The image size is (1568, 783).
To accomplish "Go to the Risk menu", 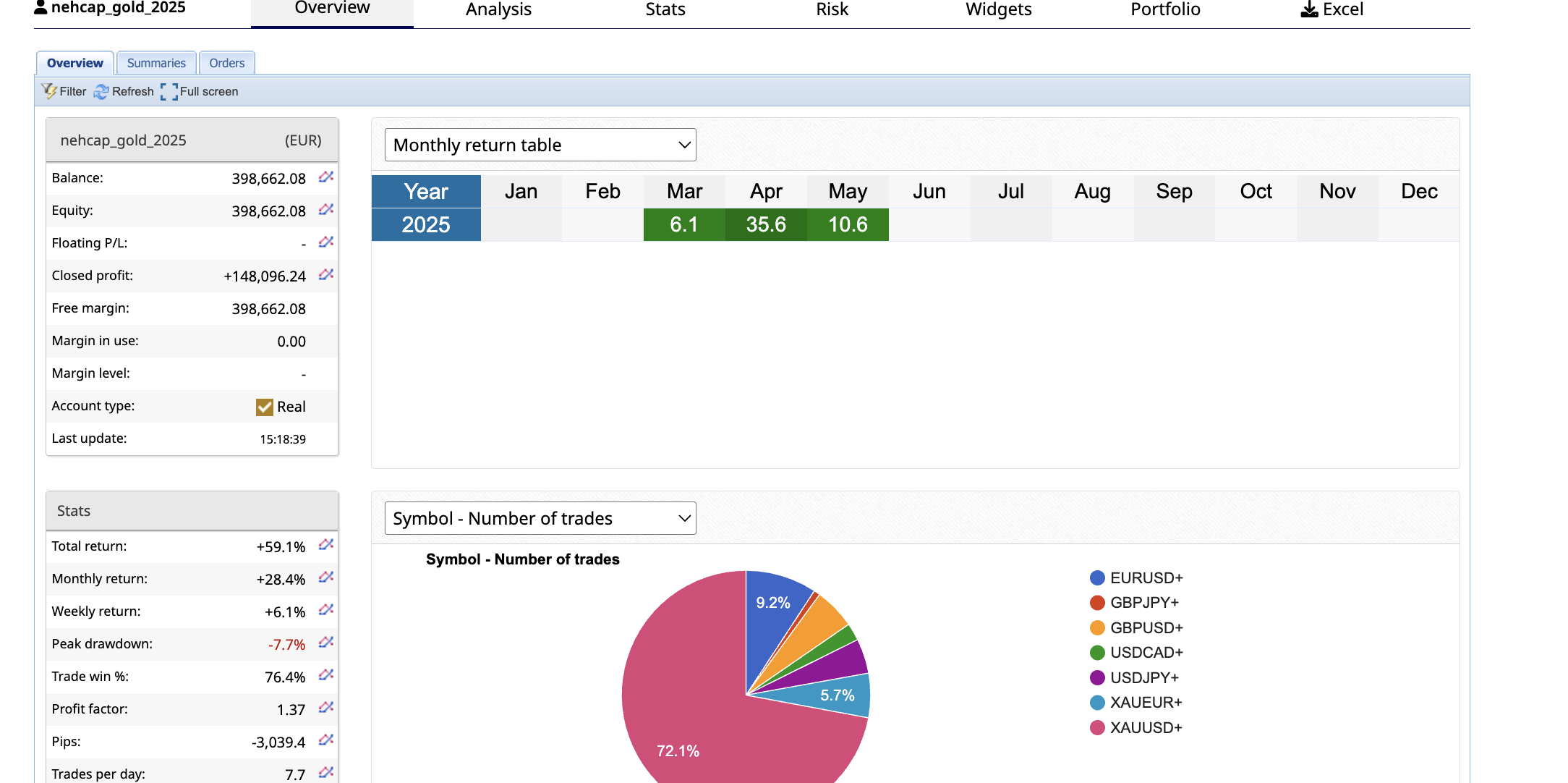I will (x=832, y=9).
